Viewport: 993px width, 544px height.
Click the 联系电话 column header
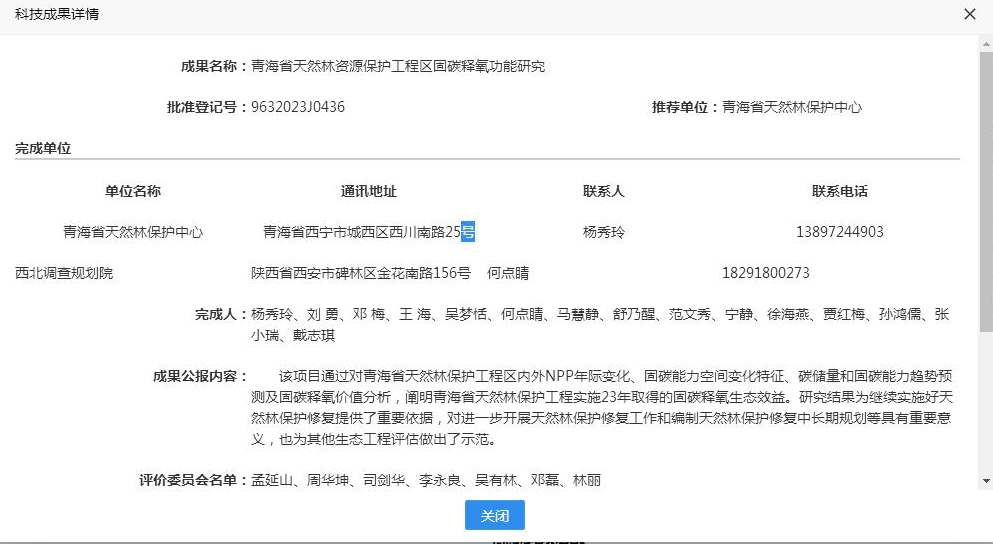point(839,191)
